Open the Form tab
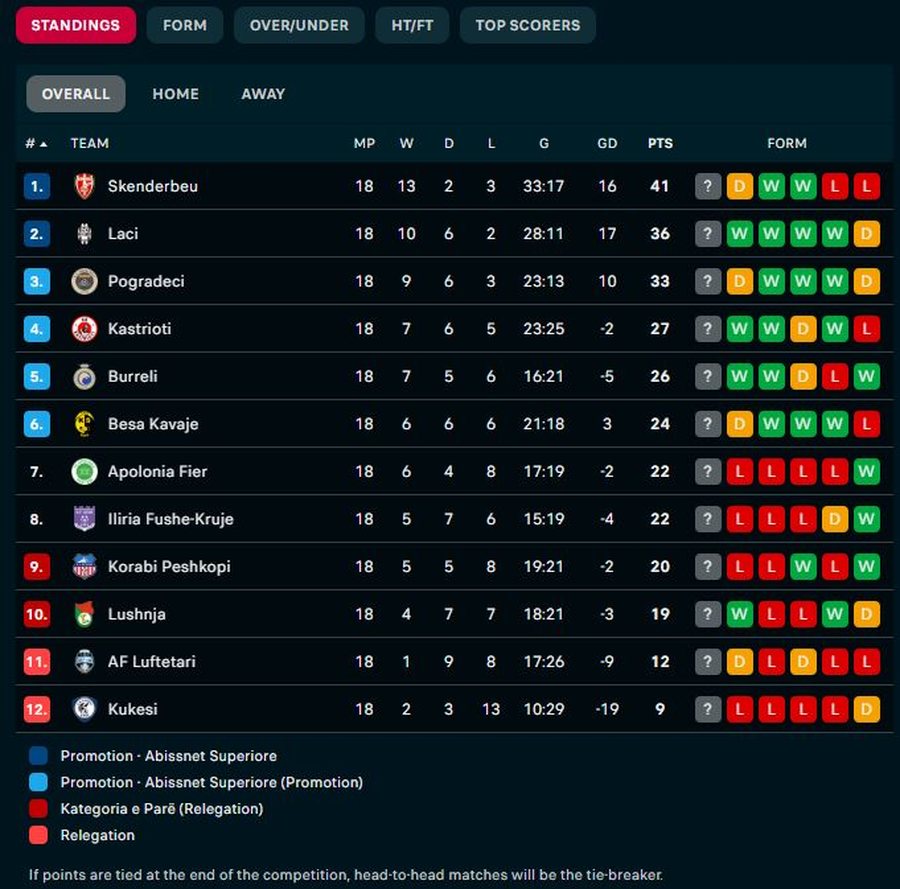 click(185, 25)
